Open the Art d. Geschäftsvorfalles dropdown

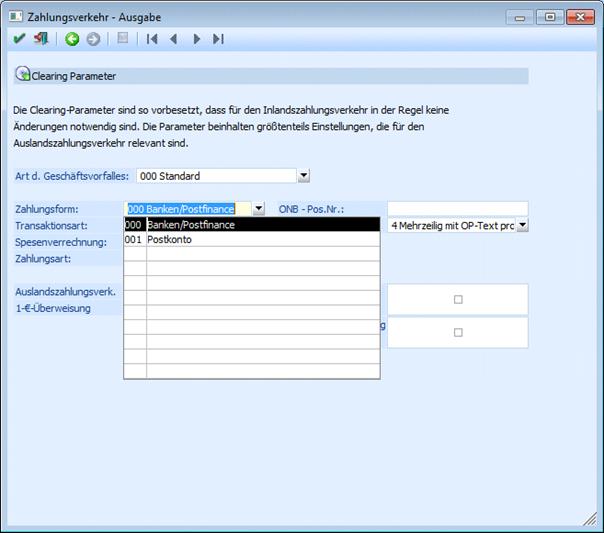[x=304, y=176]
